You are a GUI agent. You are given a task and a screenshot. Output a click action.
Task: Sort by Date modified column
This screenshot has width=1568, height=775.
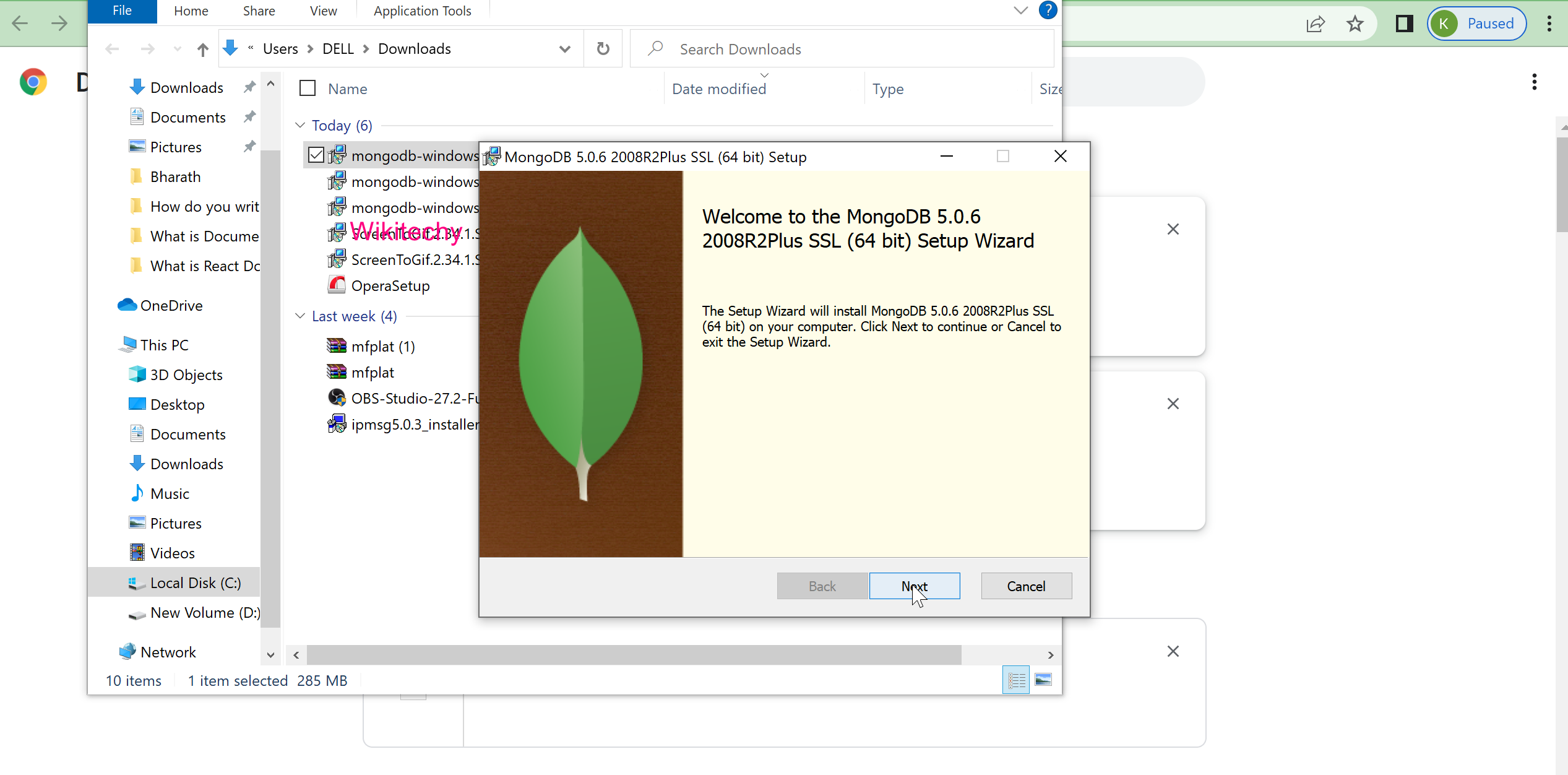coord(719,89)
